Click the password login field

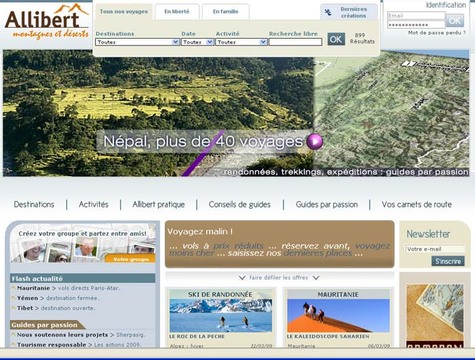pos(416,25)
